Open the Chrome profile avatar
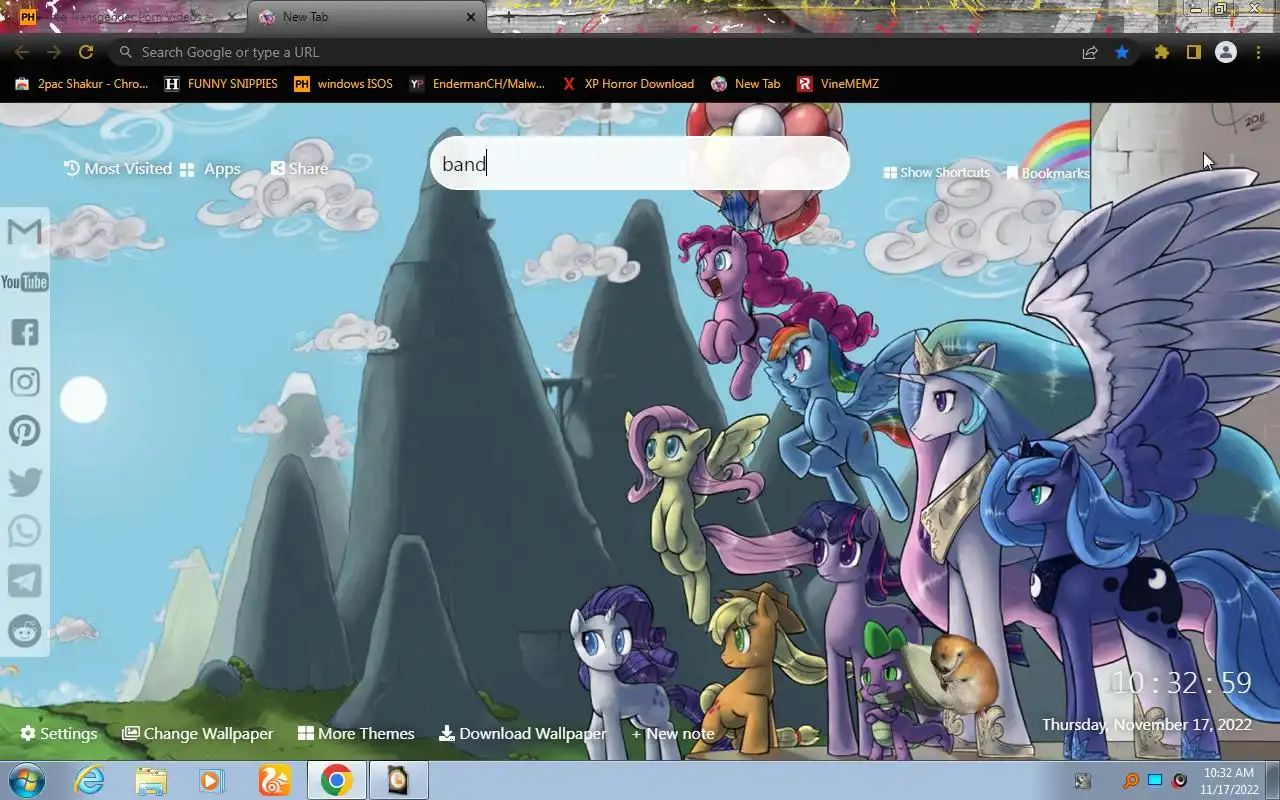The width and height of the screenshot is (1280, 800). point(1226,52)
